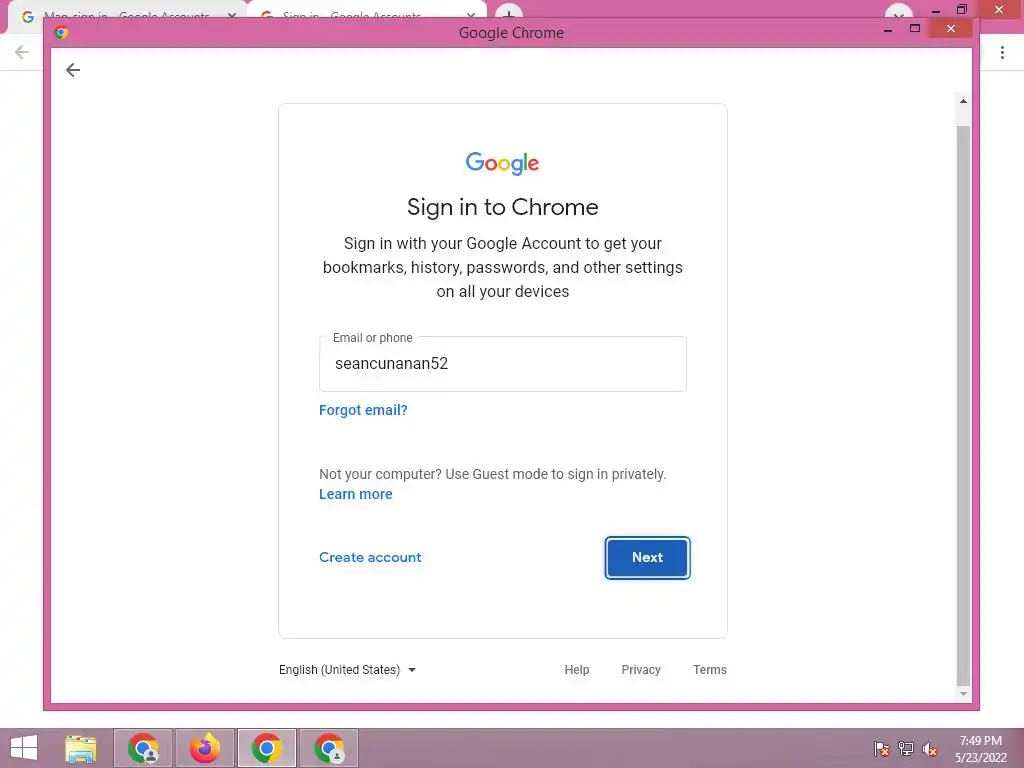The width and height of the screenshot is (1024, 768).
Task: Click the back arrow in sign-in dialog
Action: click(x=73, y=70)
